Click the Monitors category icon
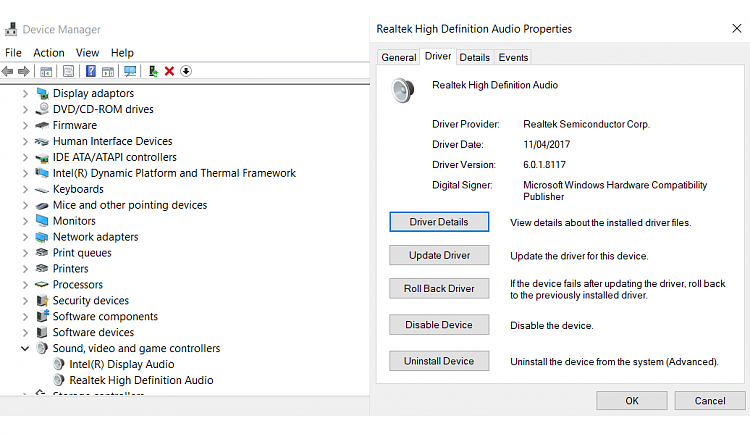750x434 pixels. [x=42, y=221]
